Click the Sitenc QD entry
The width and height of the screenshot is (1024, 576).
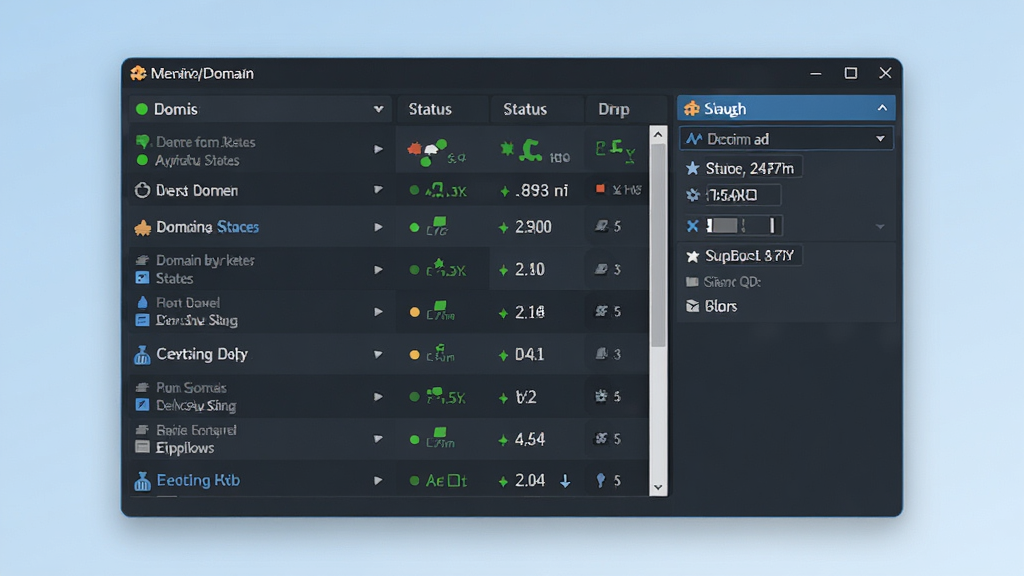724,281
